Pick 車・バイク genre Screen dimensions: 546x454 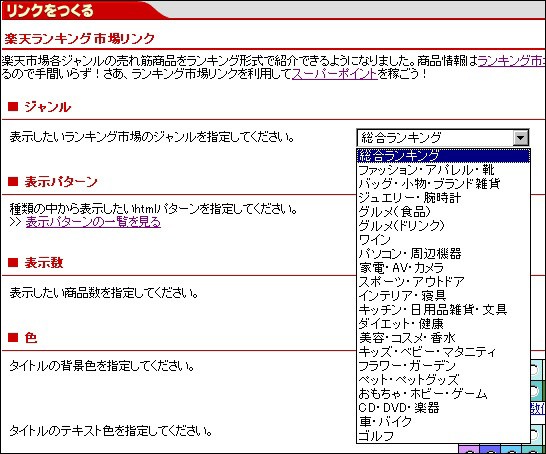443,421
